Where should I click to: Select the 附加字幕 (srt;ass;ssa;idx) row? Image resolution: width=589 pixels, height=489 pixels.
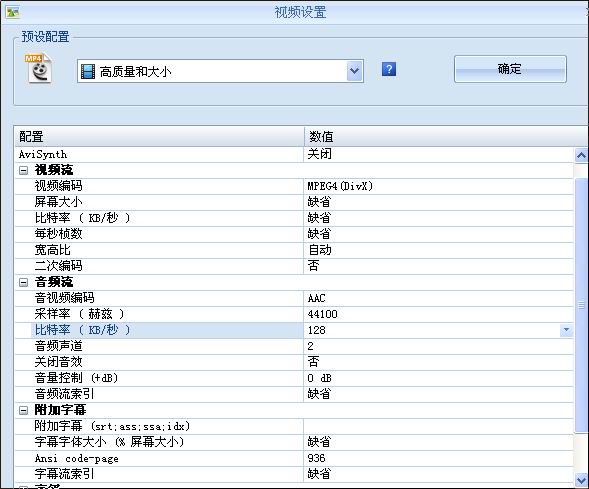[294, 426]
